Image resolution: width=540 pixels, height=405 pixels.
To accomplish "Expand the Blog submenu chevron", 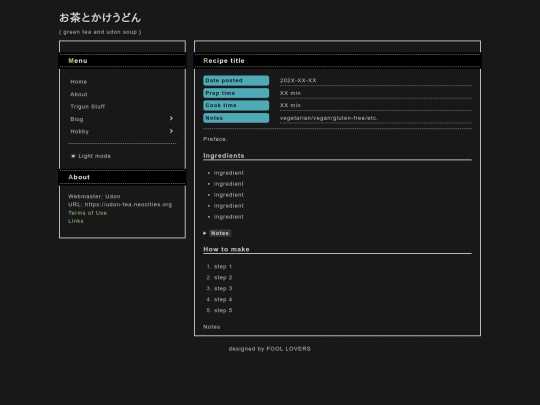I will 171,118.
